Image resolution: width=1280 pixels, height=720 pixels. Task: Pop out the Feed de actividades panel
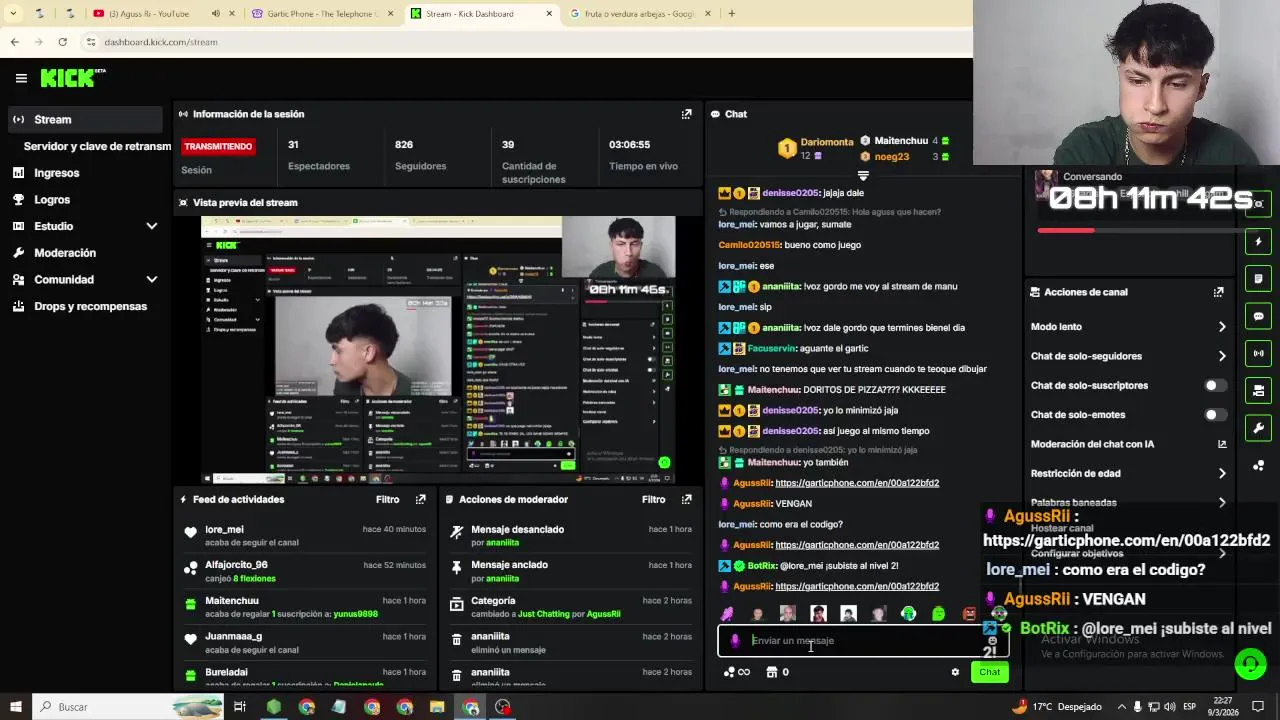pyautogui.click(x=420, y=499)
